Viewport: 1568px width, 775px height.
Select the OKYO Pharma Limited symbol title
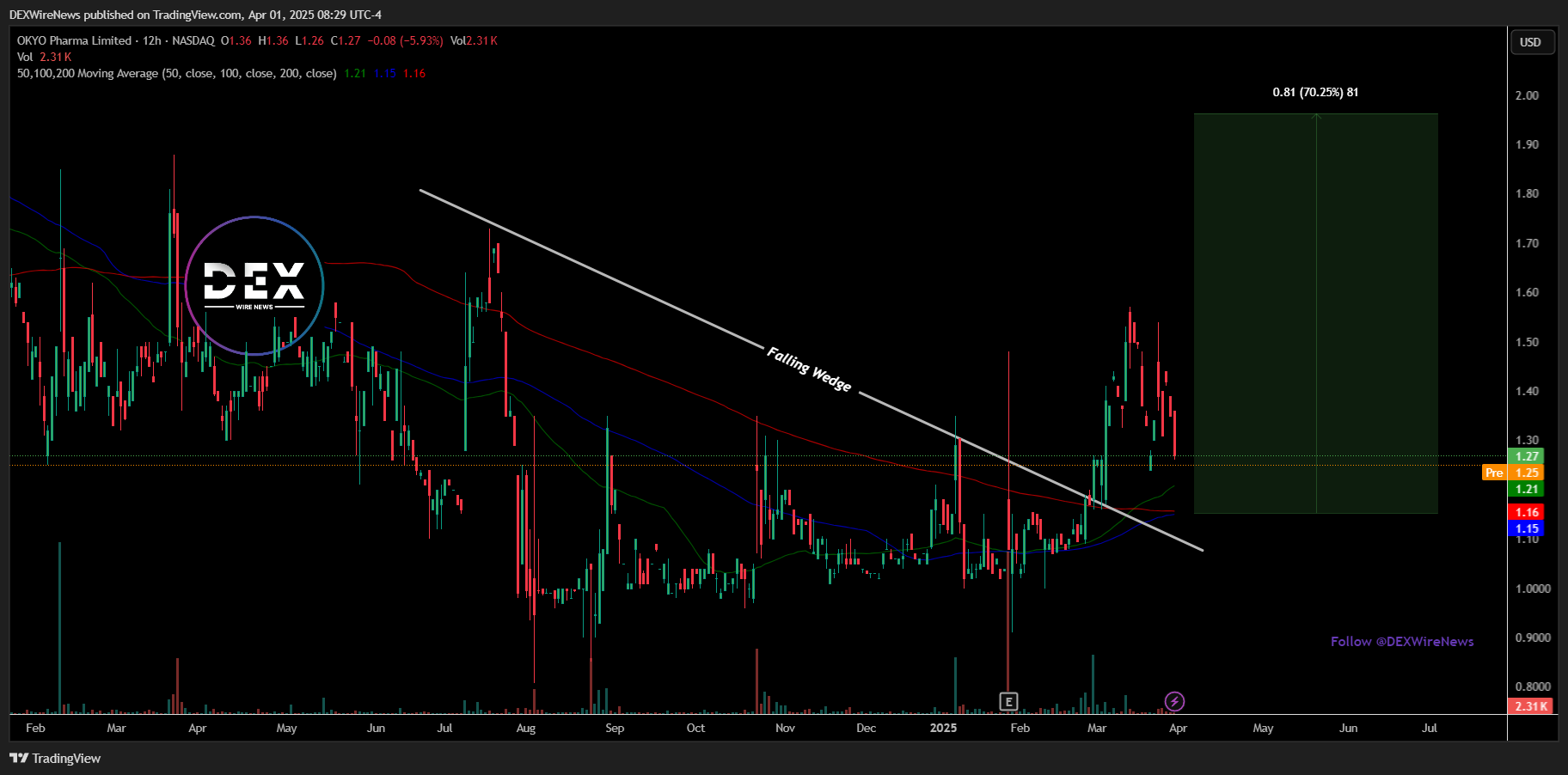point(74,40)
